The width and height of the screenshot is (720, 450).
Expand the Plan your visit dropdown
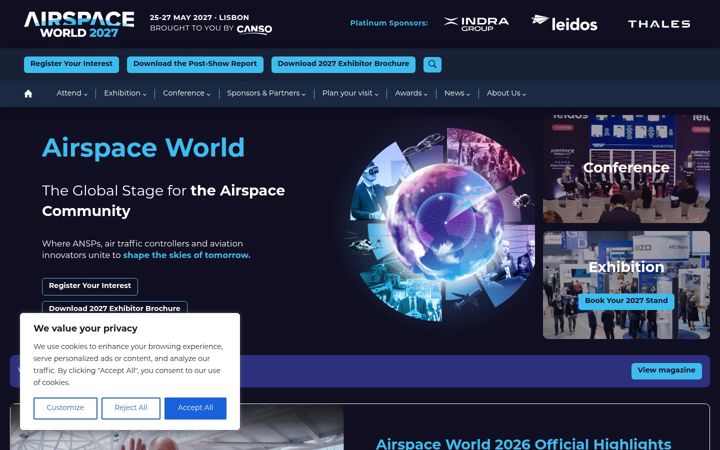coord(350,93)
